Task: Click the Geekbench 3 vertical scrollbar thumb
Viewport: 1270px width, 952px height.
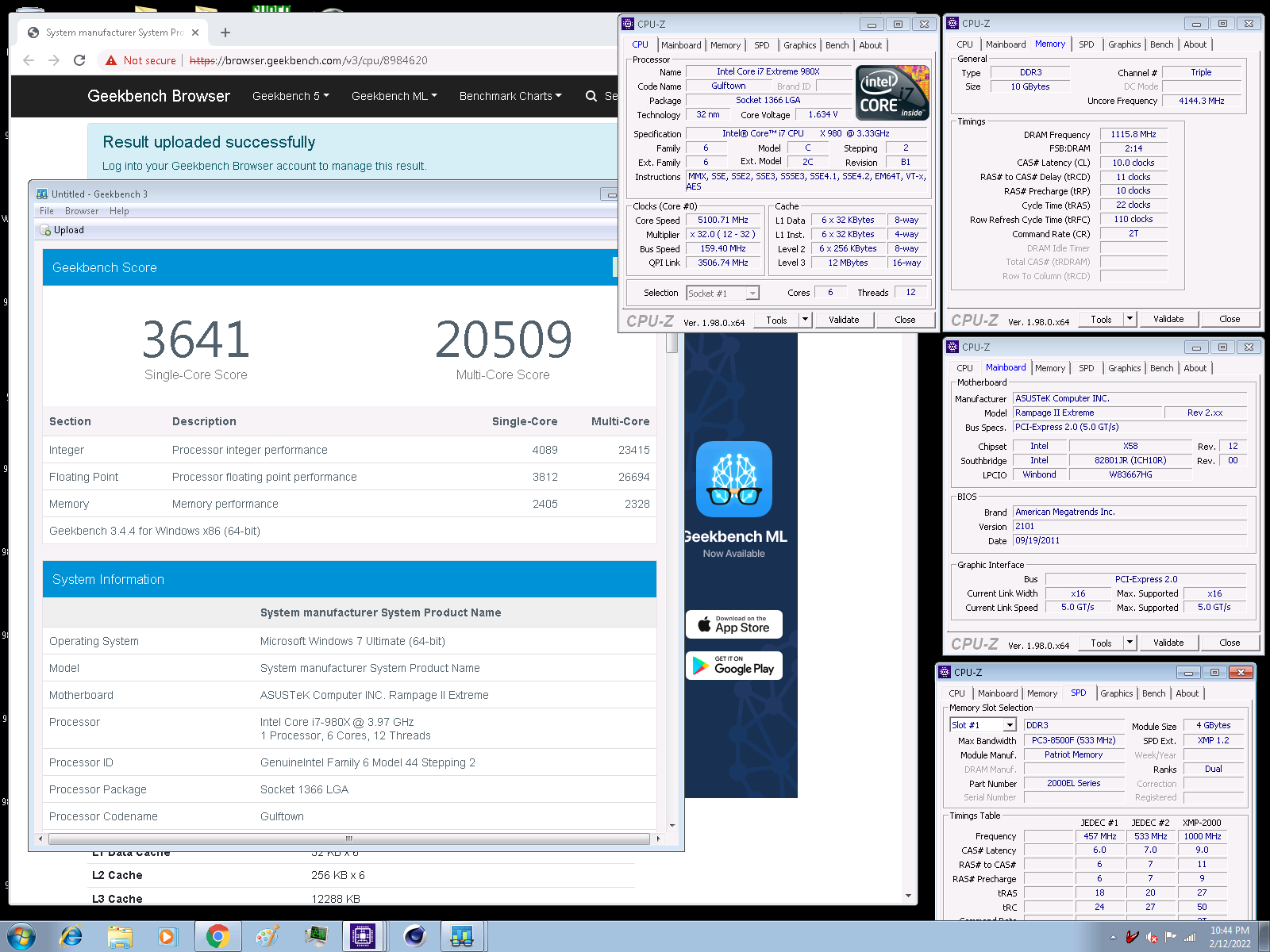Action: [x=672, y=343]
